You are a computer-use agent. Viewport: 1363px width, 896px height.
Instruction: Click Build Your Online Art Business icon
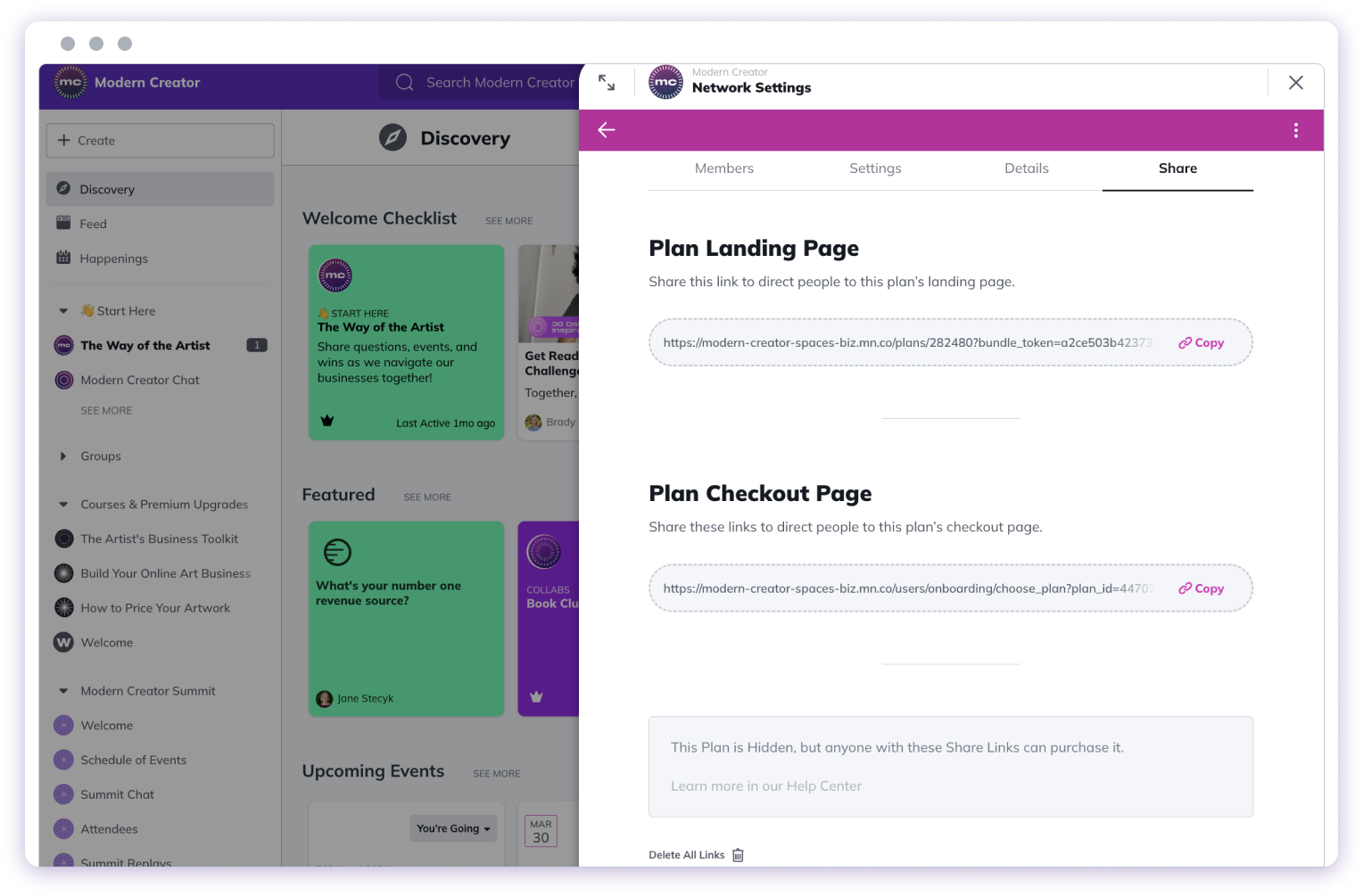click(64, 573)
